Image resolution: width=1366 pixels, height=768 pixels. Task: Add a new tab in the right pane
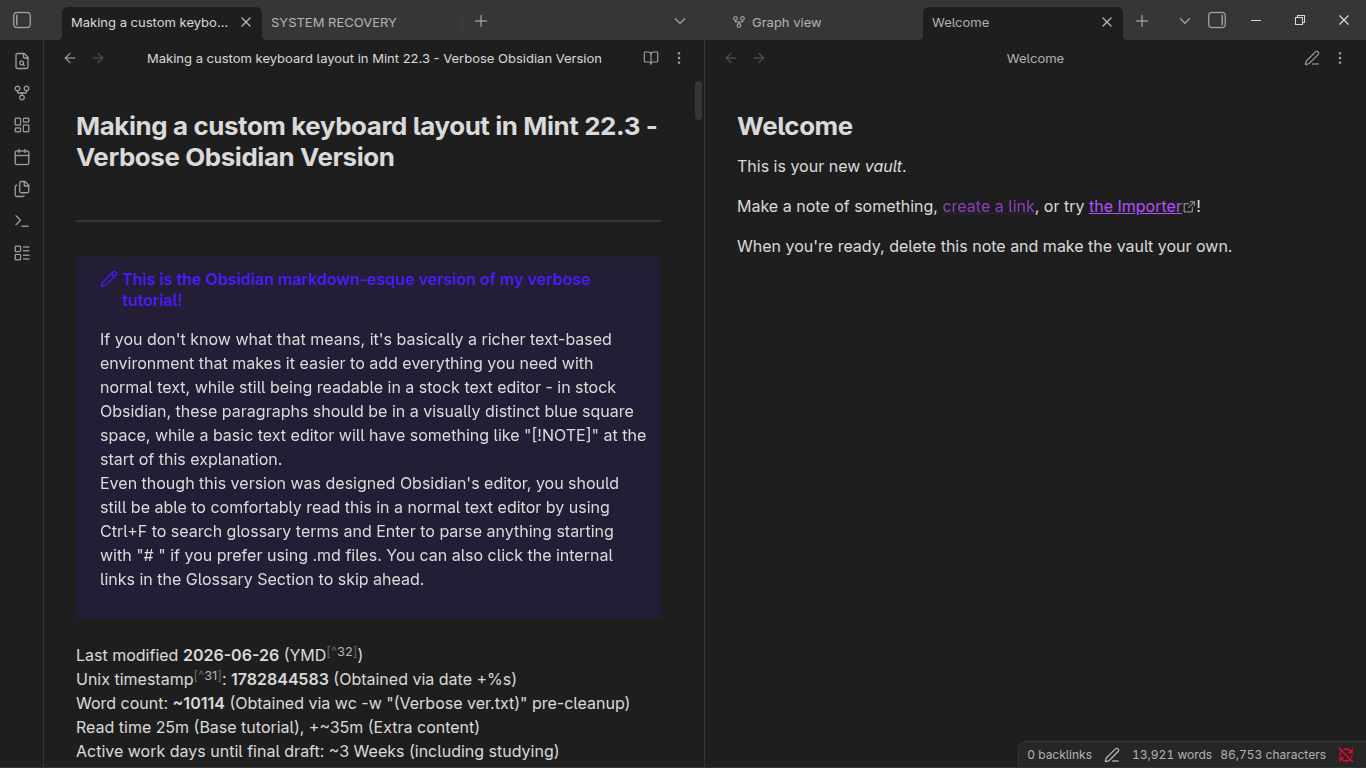[x=1142, y=21]
